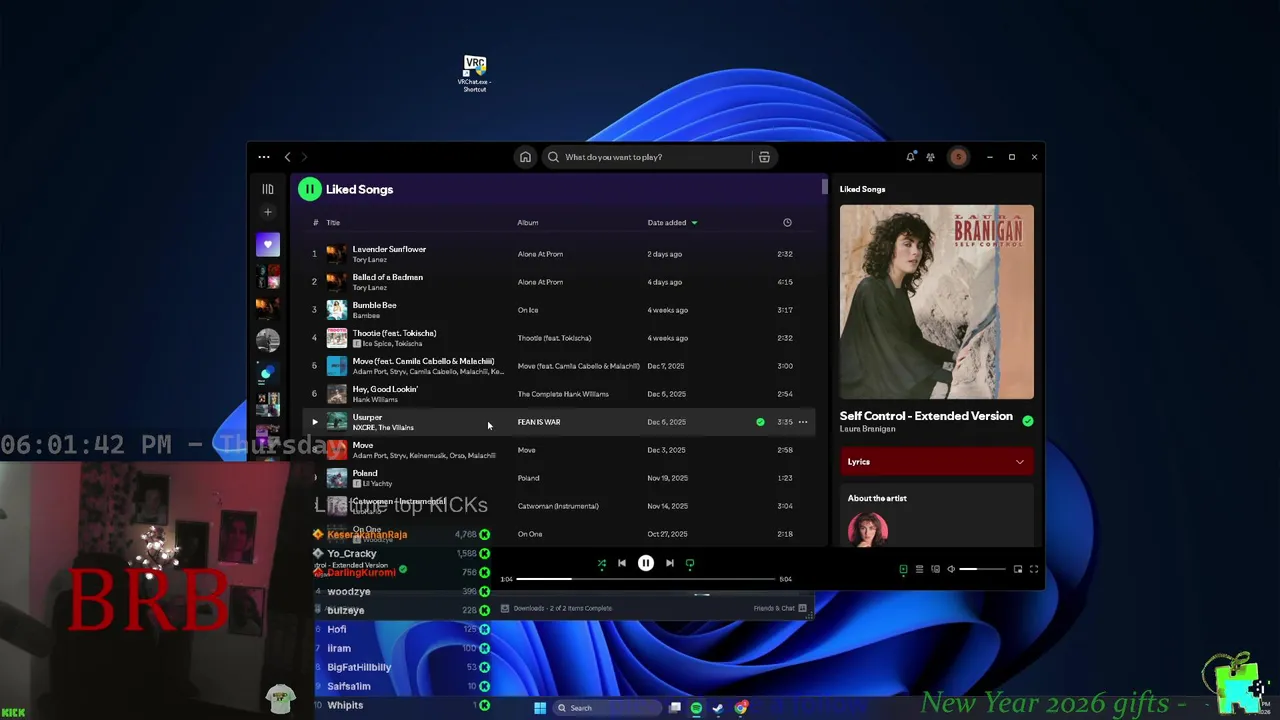
Task: Sort by Title column header
Action: [333, 223]
